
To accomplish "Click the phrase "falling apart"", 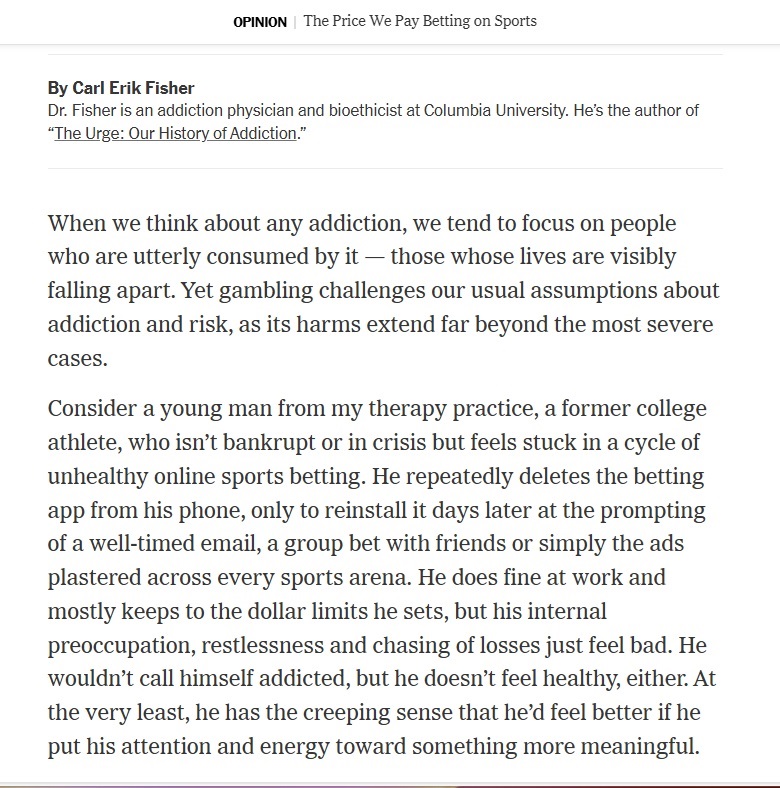I will pyautogui.click(x=105, y=291).
